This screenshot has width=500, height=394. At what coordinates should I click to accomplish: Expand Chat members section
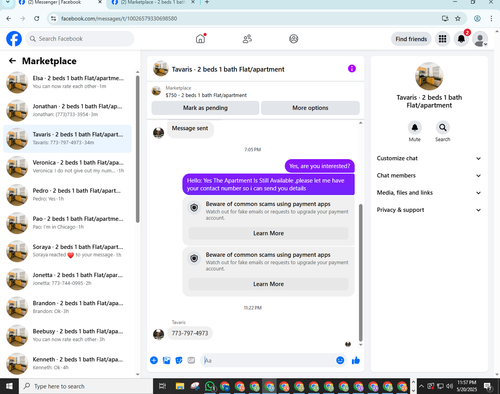pyautogui.click(x=429, y=175)
